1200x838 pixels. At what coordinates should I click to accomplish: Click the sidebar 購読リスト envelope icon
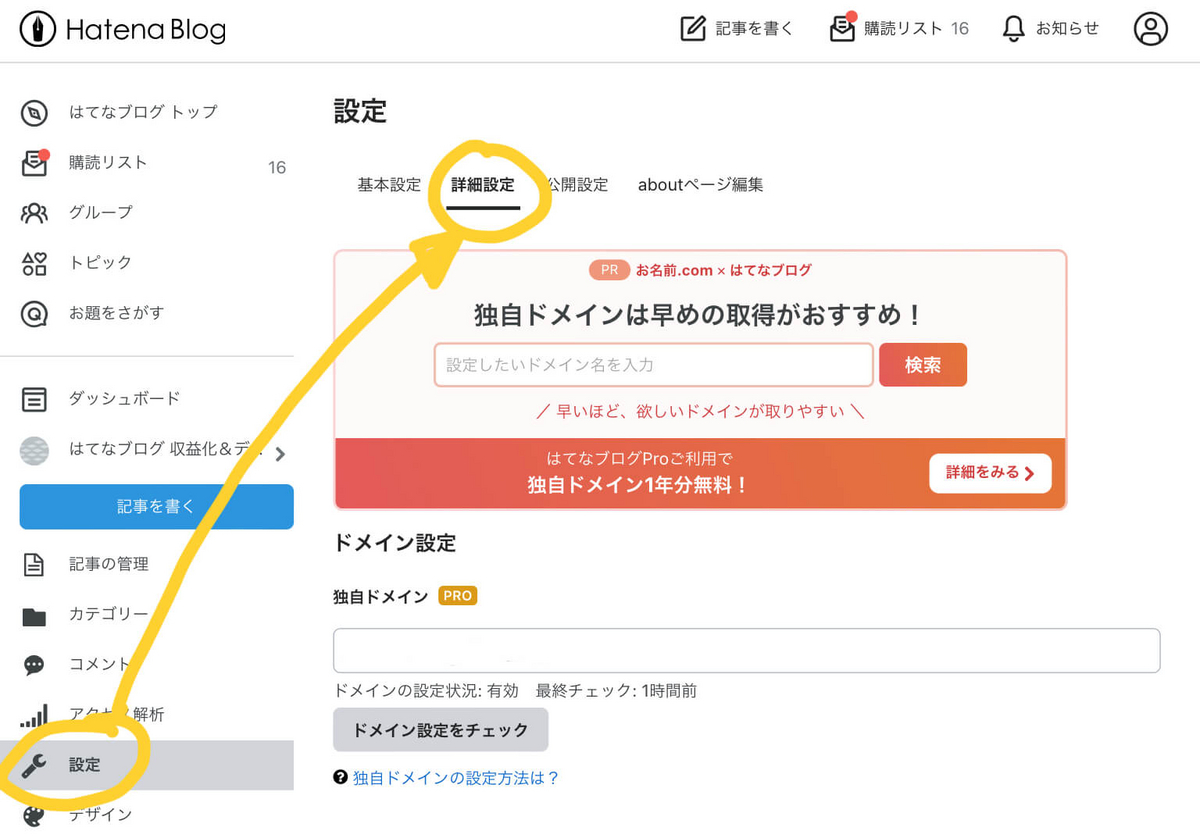point(35,163)
